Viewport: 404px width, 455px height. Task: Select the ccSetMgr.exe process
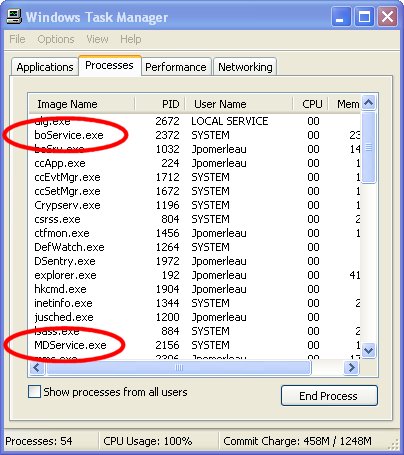pyautogui.click(x=67, y=191)
